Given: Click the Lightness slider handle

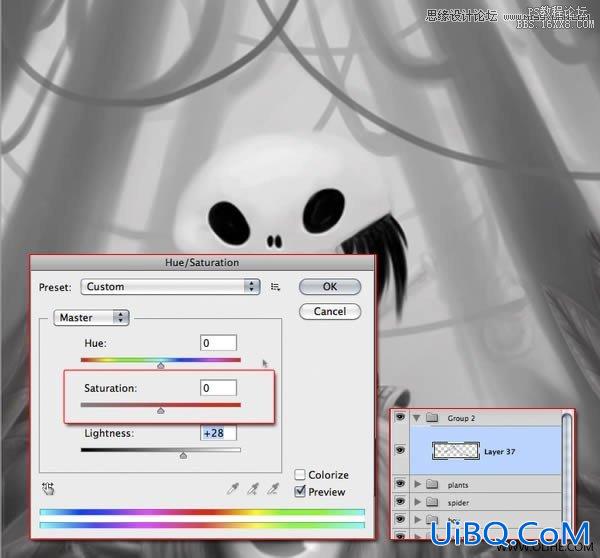Looking at the screenshot, I should tap(183, 455).
